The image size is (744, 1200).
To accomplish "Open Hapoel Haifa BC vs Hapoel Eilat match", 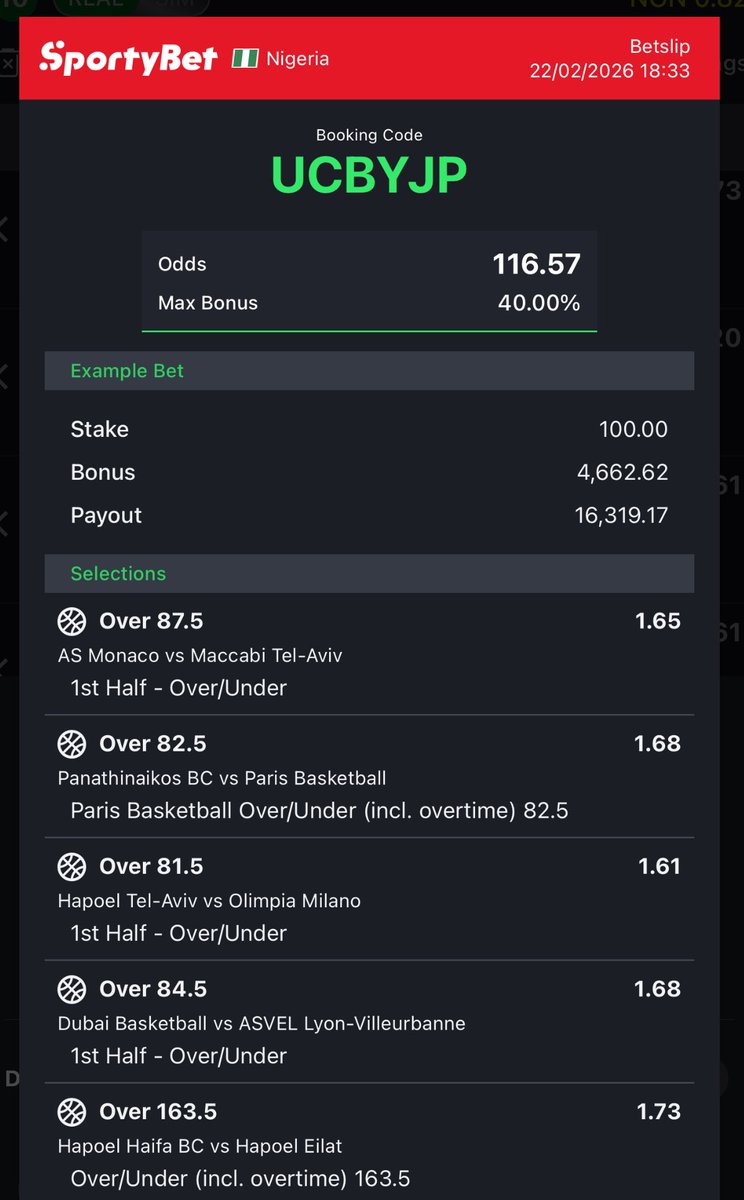I will (200, 1146).
